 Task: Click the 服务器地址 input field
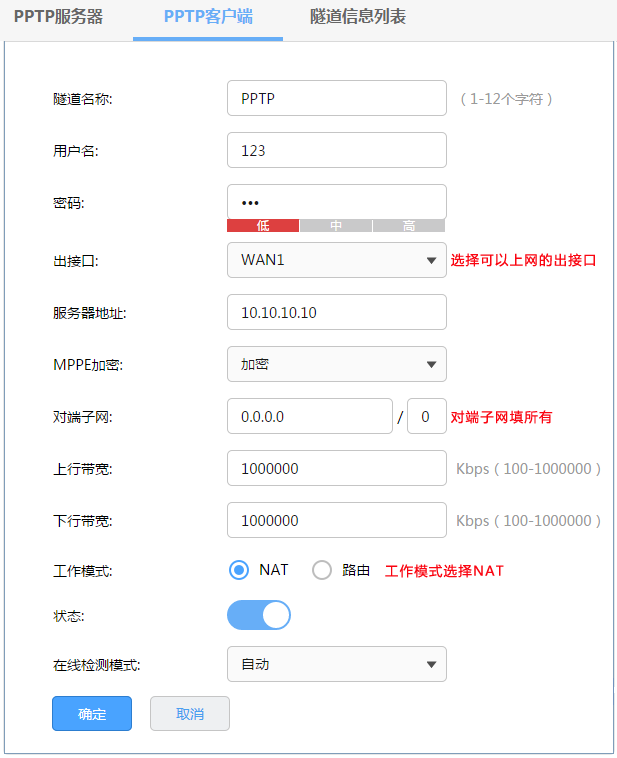(337, 312)
